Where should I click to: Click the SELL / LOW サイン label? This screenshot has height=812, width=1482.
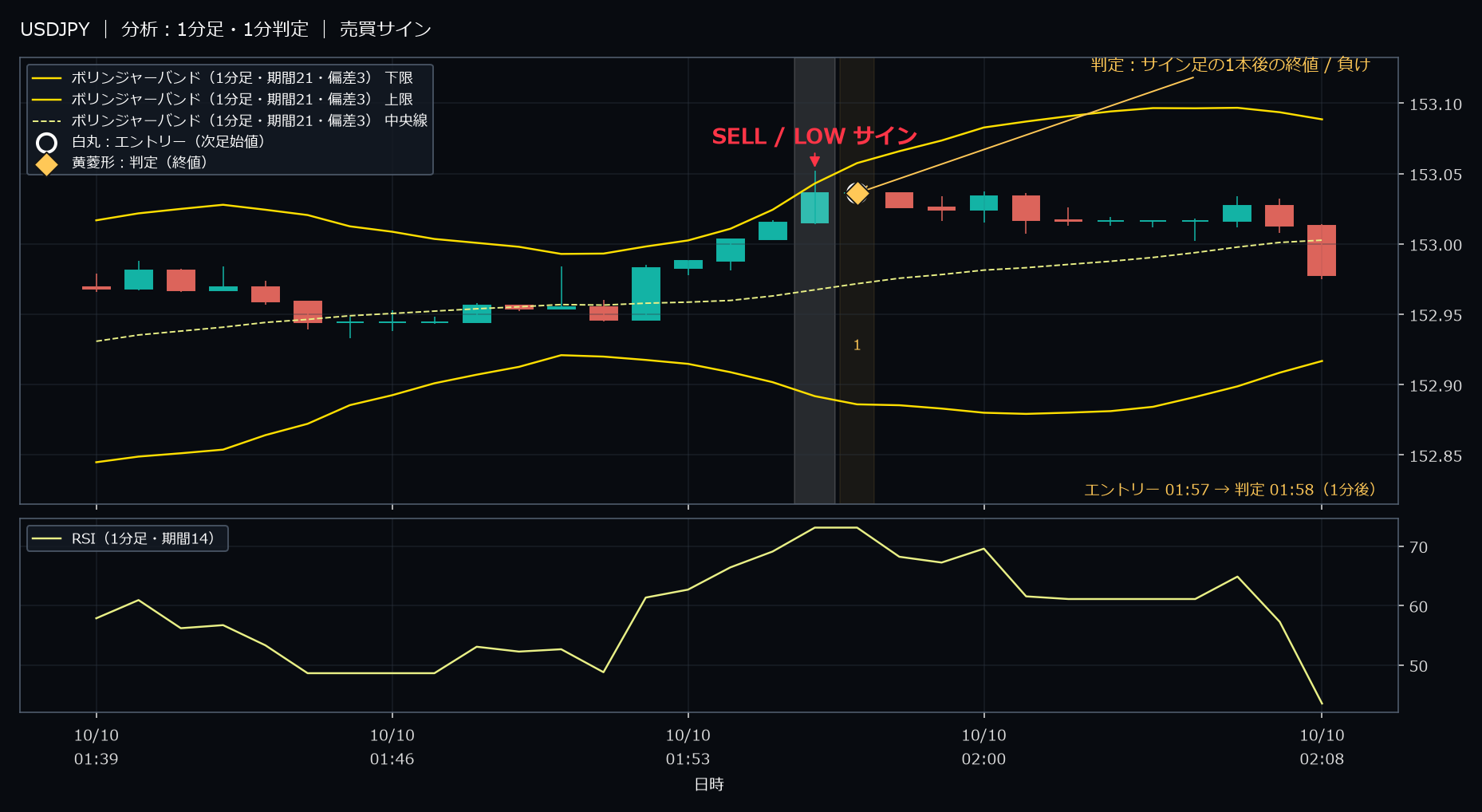pyautogui.click(x=814, y=136)
